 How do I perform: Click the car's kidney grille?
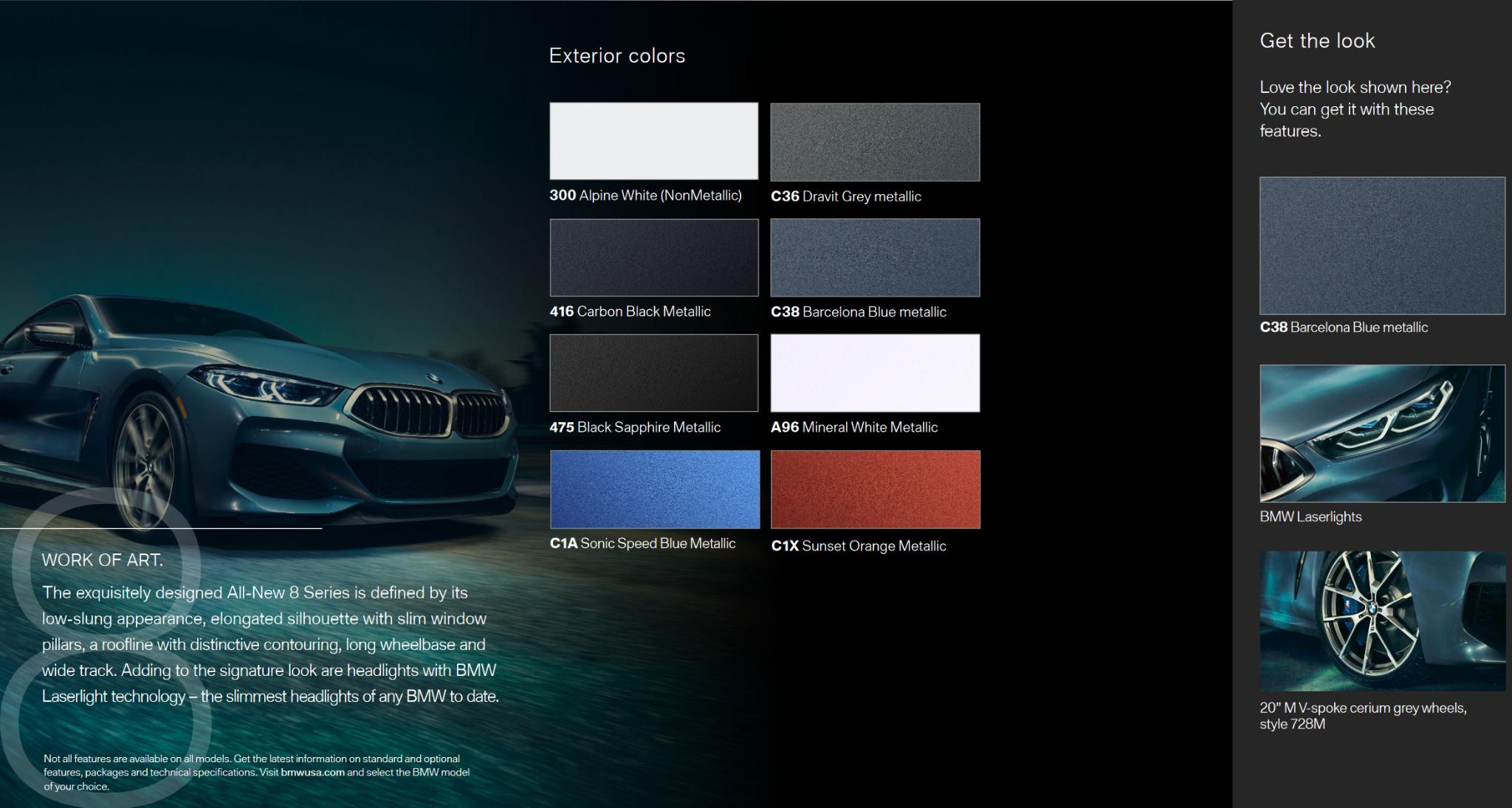pyautogui.click(x=428, y=410)
